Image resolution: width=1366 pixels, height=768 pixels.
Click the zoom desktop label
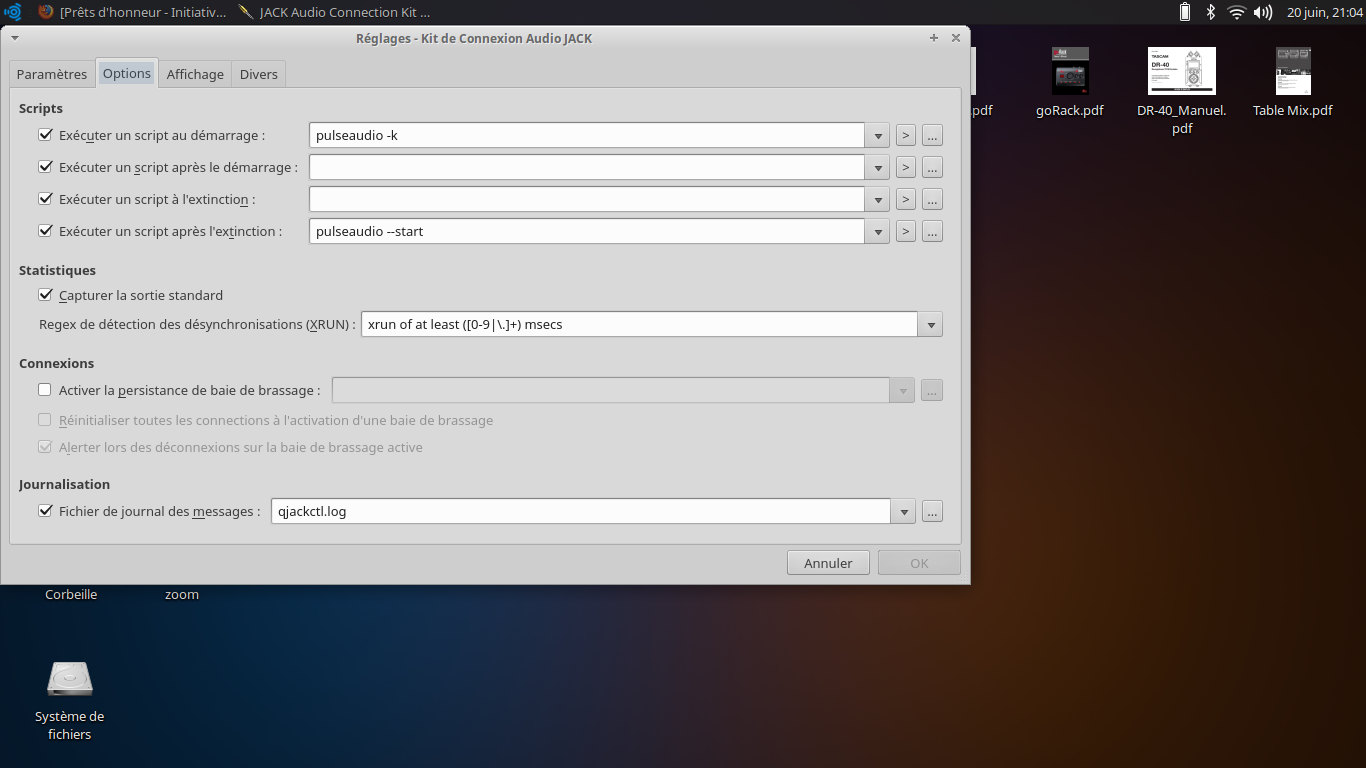pyautogui.click(x=182, y=594)
